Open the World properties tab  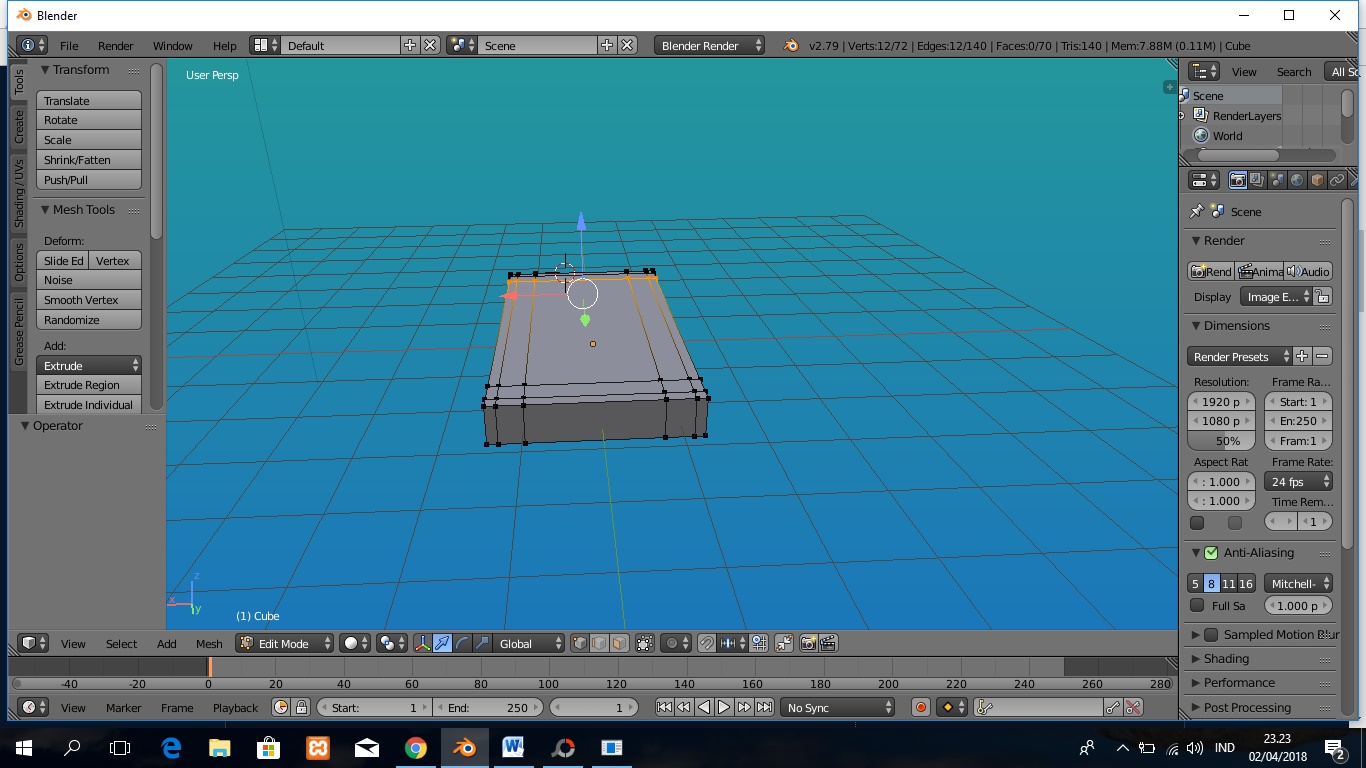click(x=1297, y=180)
